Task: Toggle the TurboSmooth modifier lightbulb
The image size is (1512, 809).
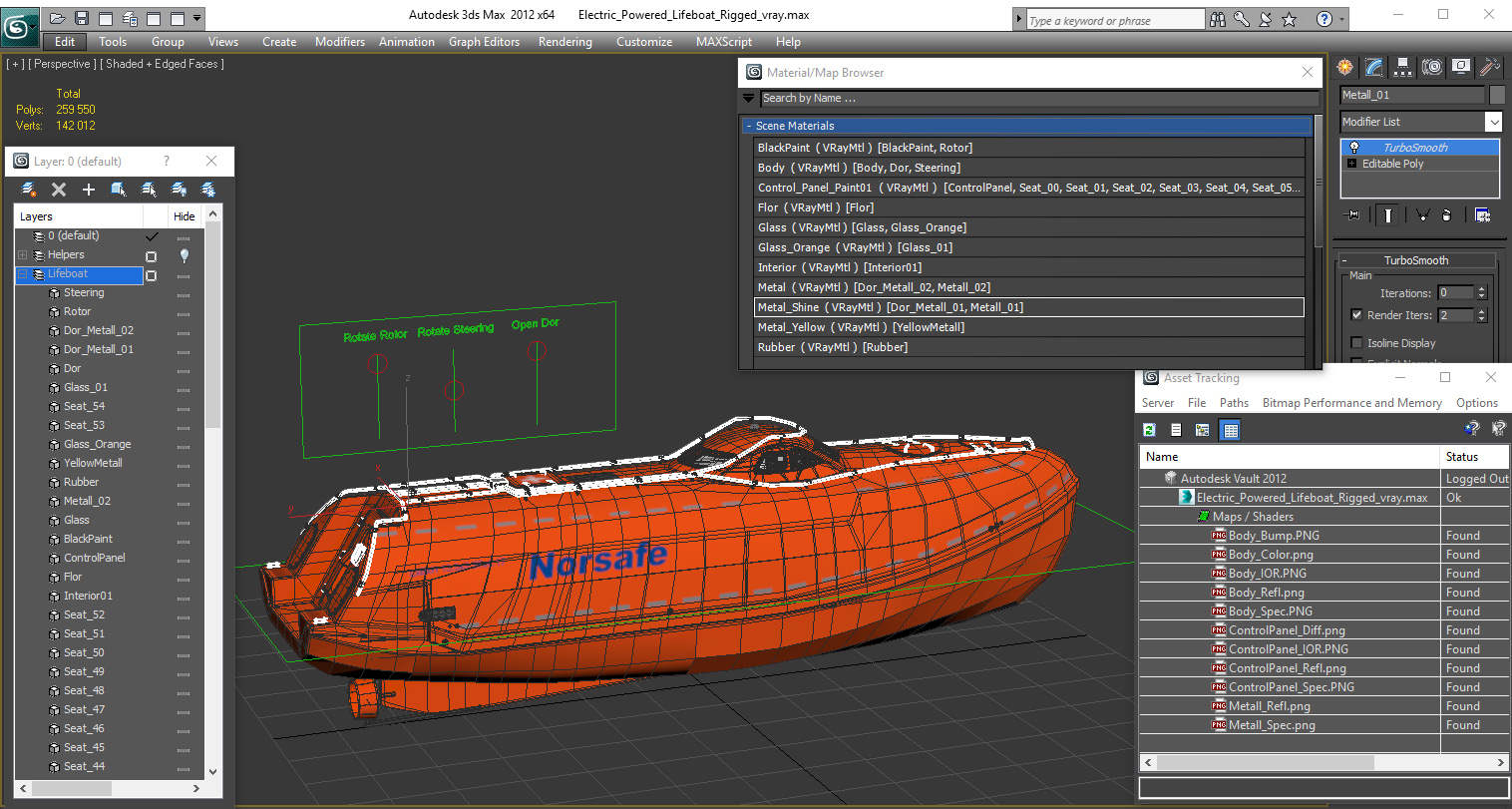Action: click(1354, 148)
